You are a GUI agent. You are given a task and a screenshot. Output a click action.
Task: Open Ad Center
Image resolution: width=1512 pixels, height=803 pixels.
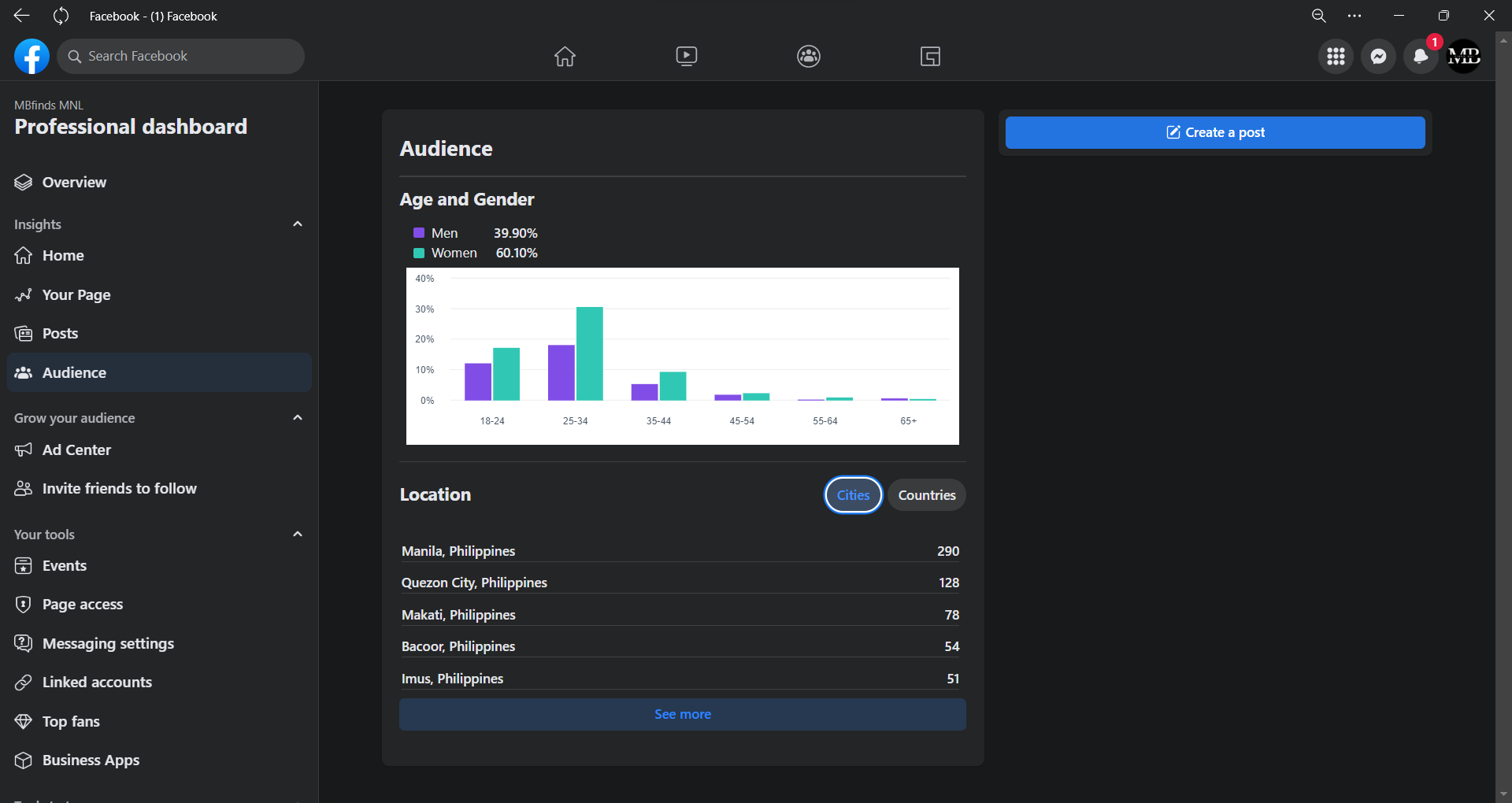click(x=159, y=450)
